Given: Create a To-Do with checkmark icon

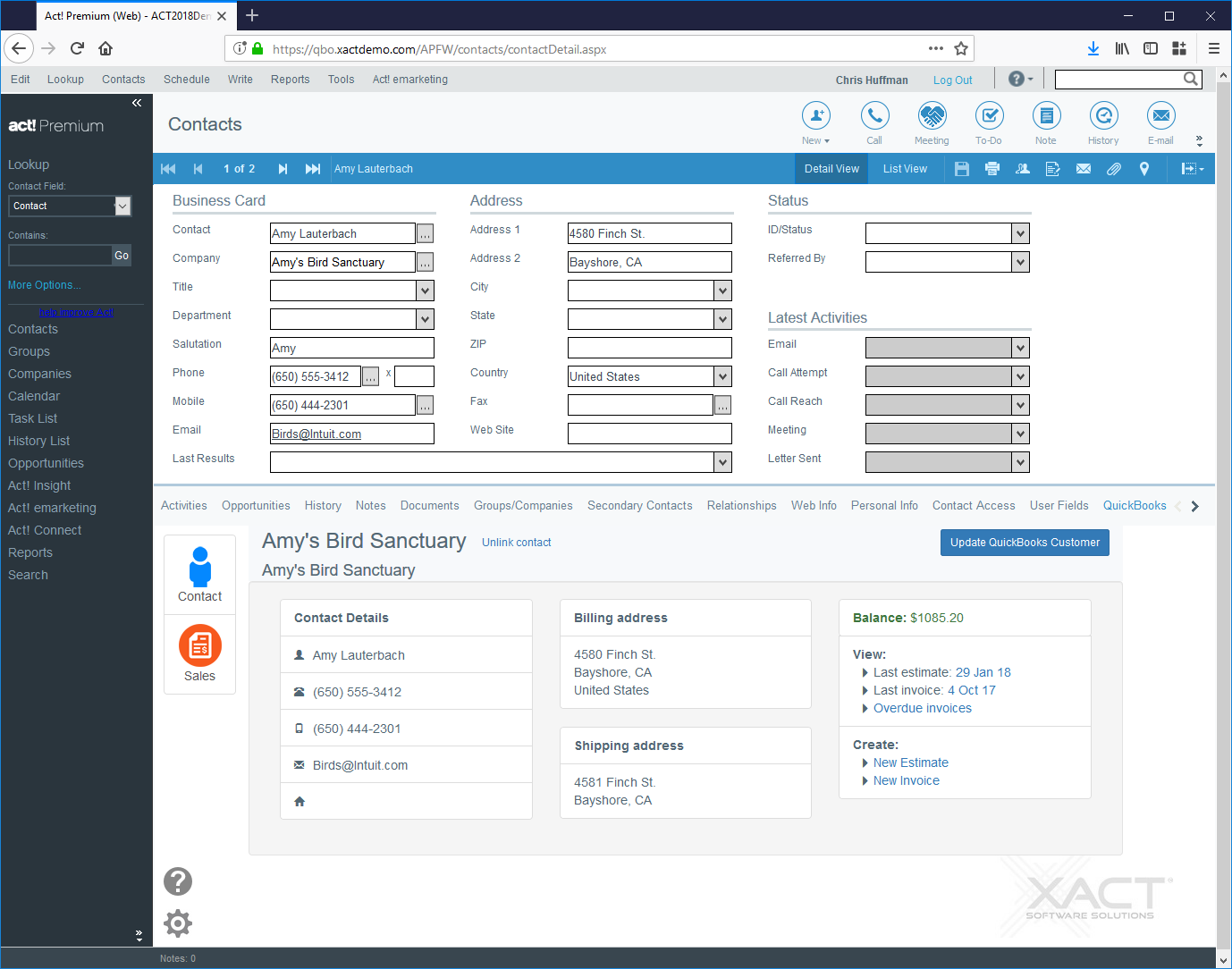Looking at the screenshot, I should 989,115.
